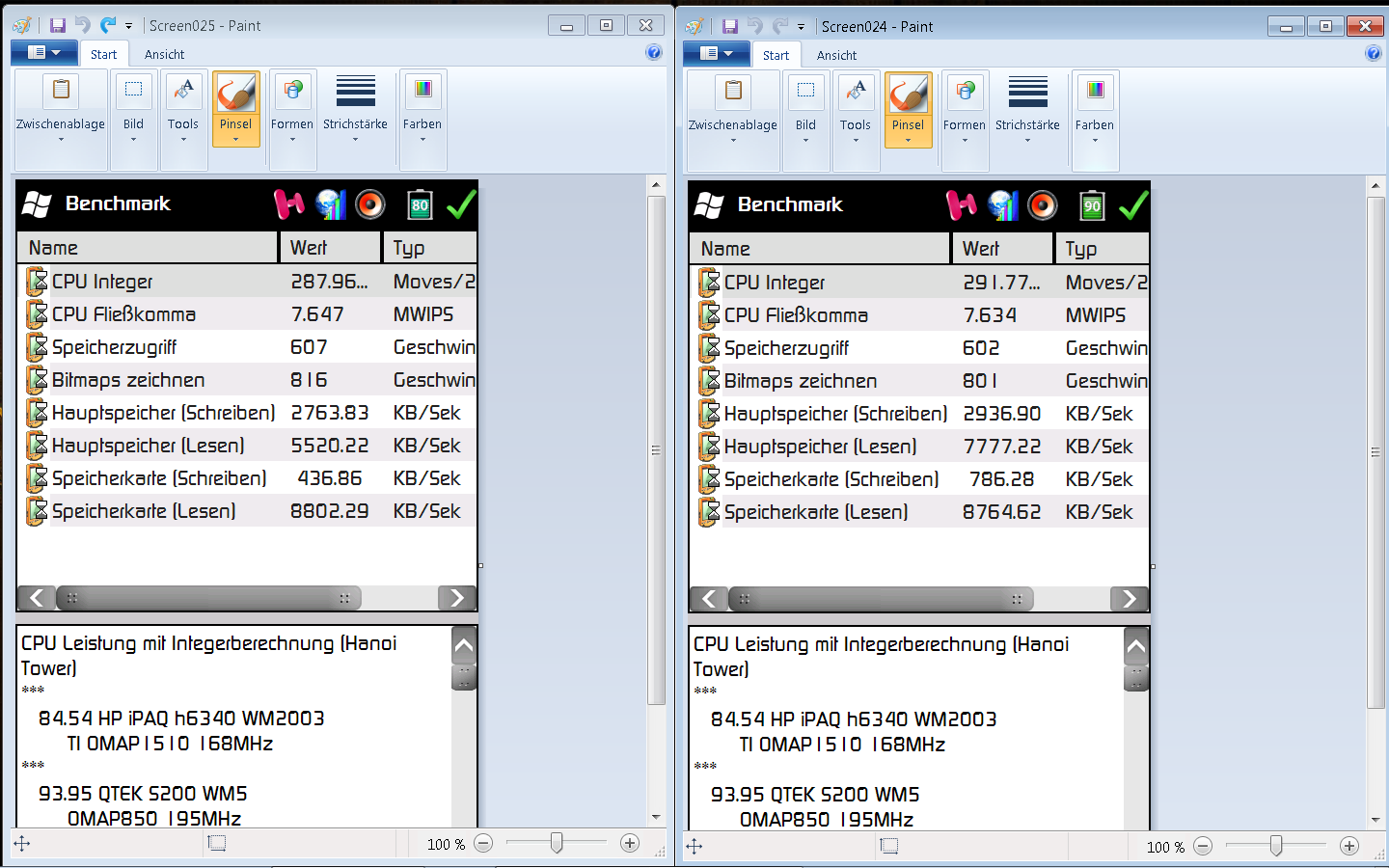Click zoom out minus button in Screen024

(1203, 846)
